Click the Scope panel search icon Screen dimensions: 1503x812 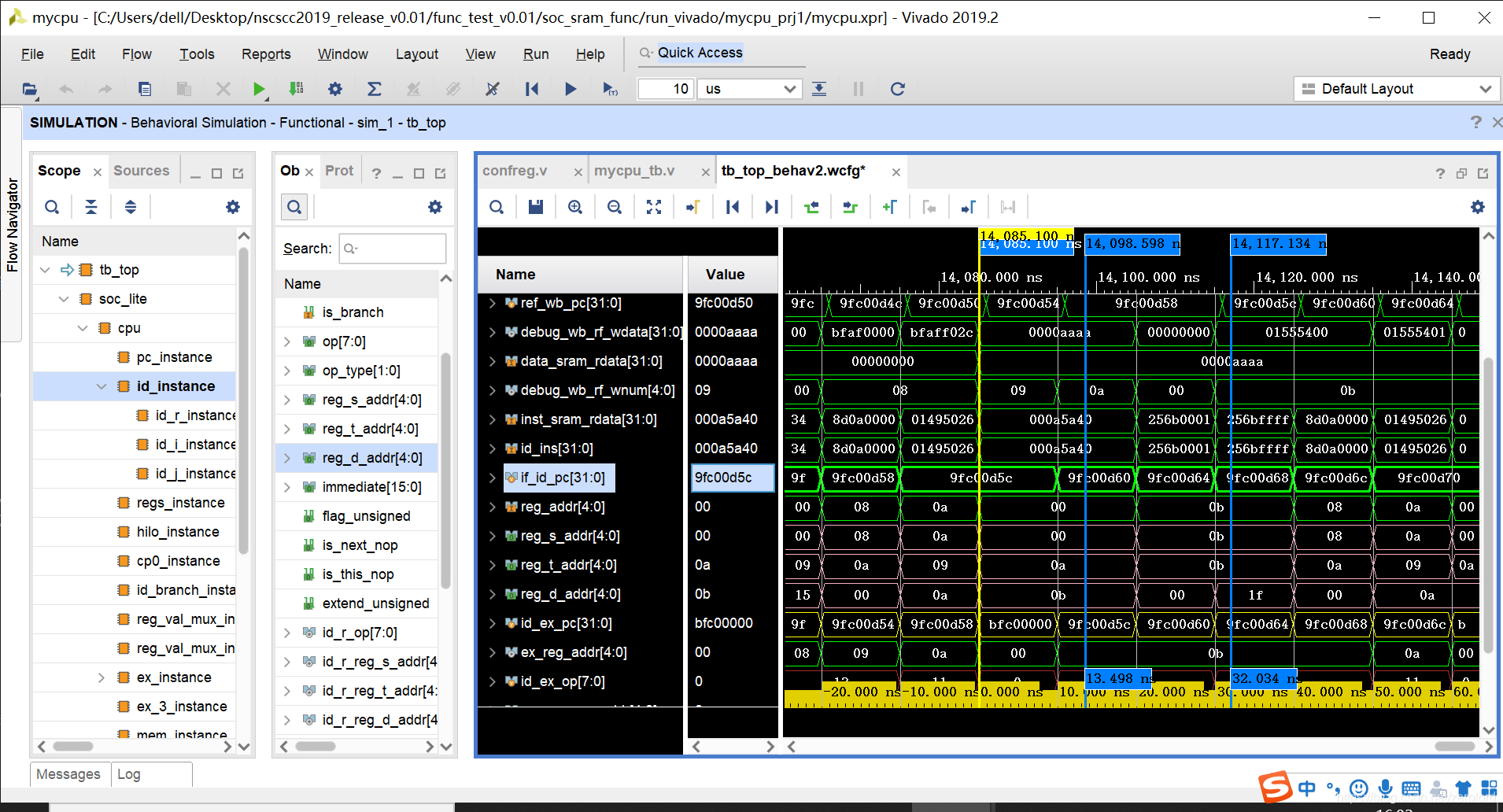pyautogui.click(x=52, y=207)
